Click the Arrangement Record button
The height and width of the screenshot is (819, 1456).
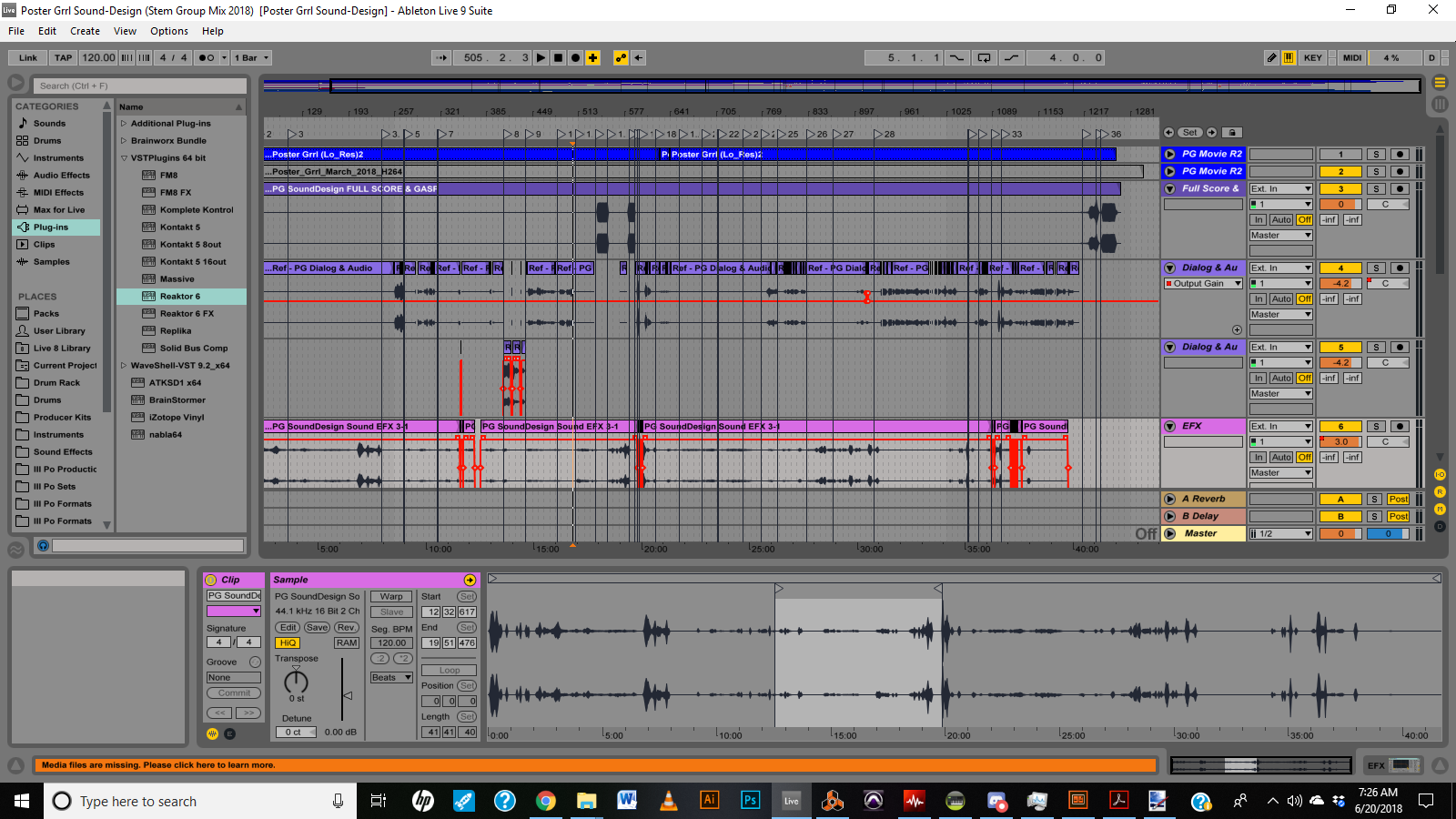575,57
